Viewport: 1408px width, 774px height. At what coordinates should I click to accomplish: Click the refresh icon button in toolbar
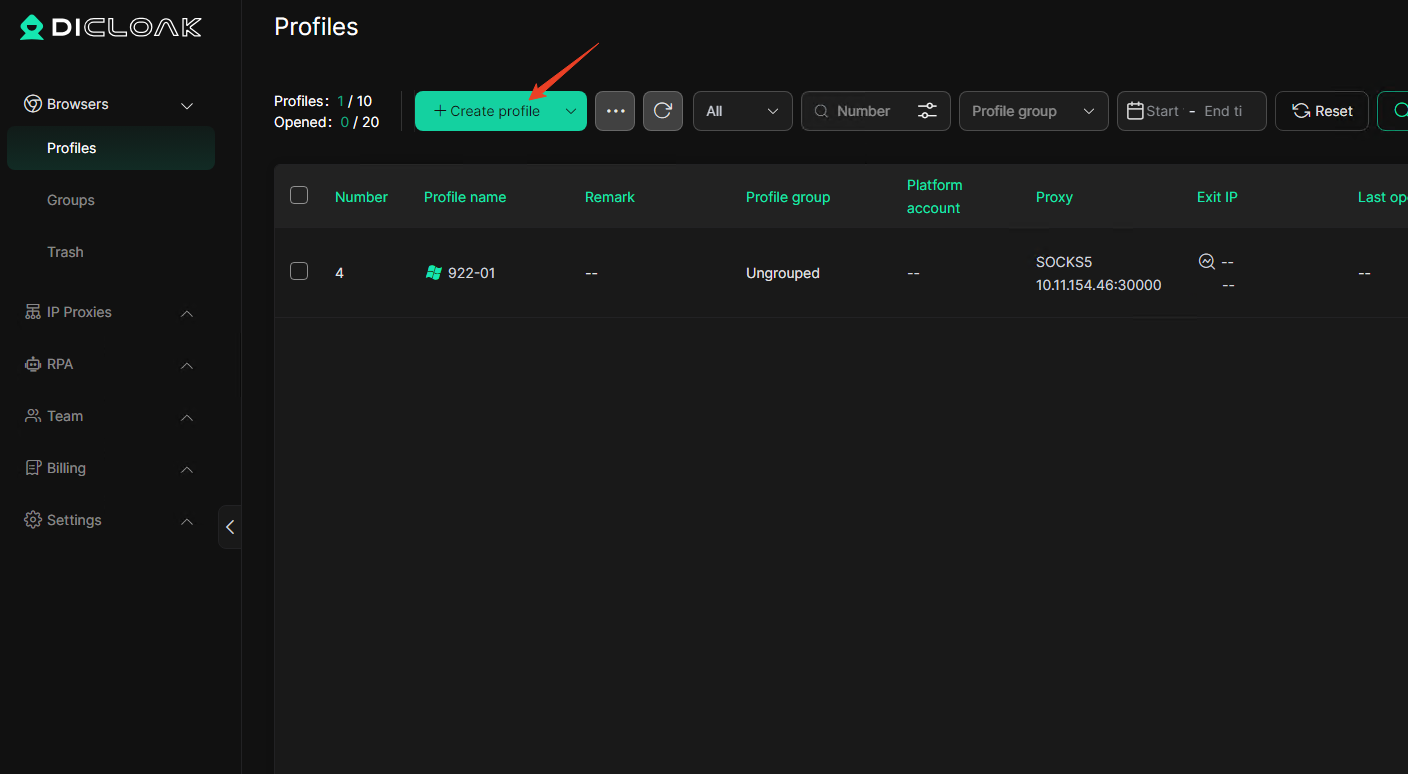(662, 111)
